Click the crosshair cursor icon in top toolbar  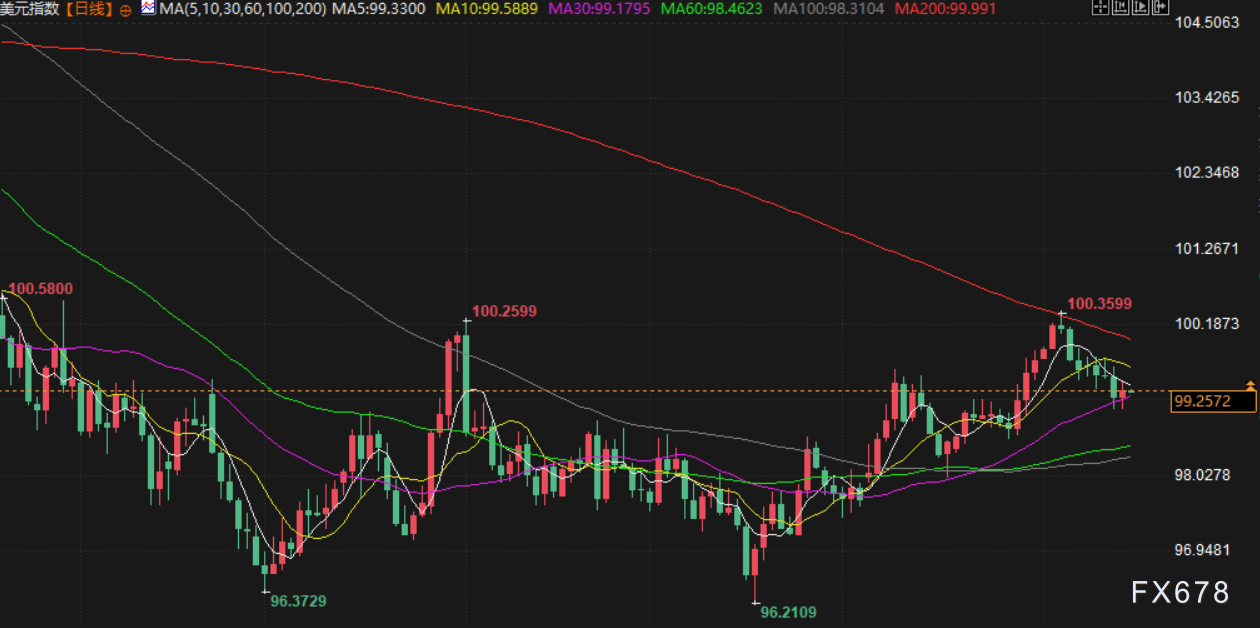(1099, 8)
